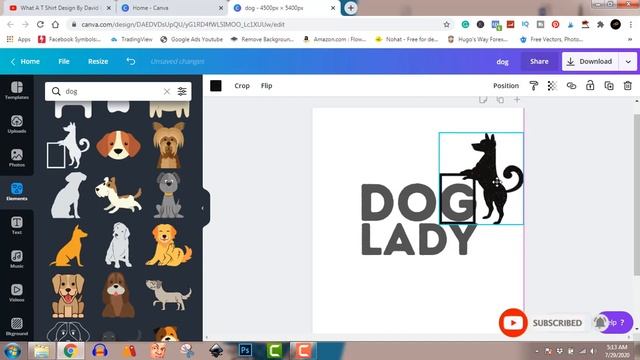Open page notes icon above canvas

coord(483,100)
